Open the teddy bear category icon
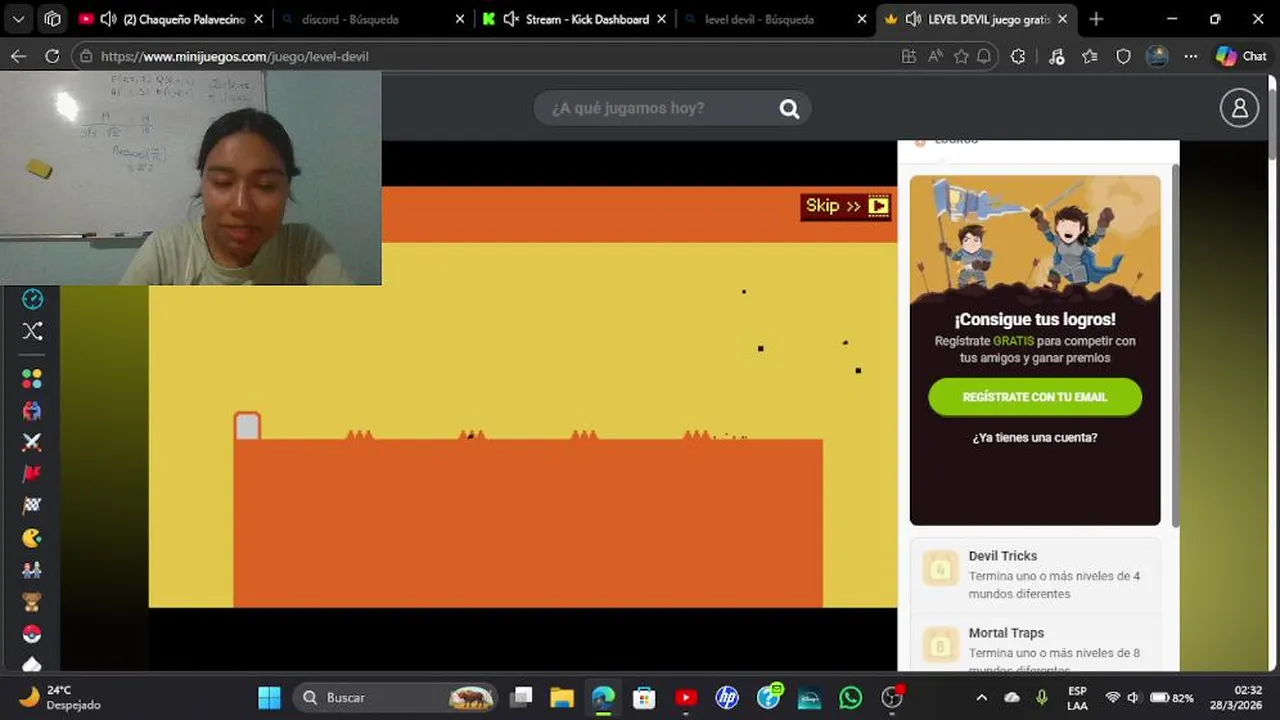This screenshot has width=1280, height=720. (x=32, y=602)
